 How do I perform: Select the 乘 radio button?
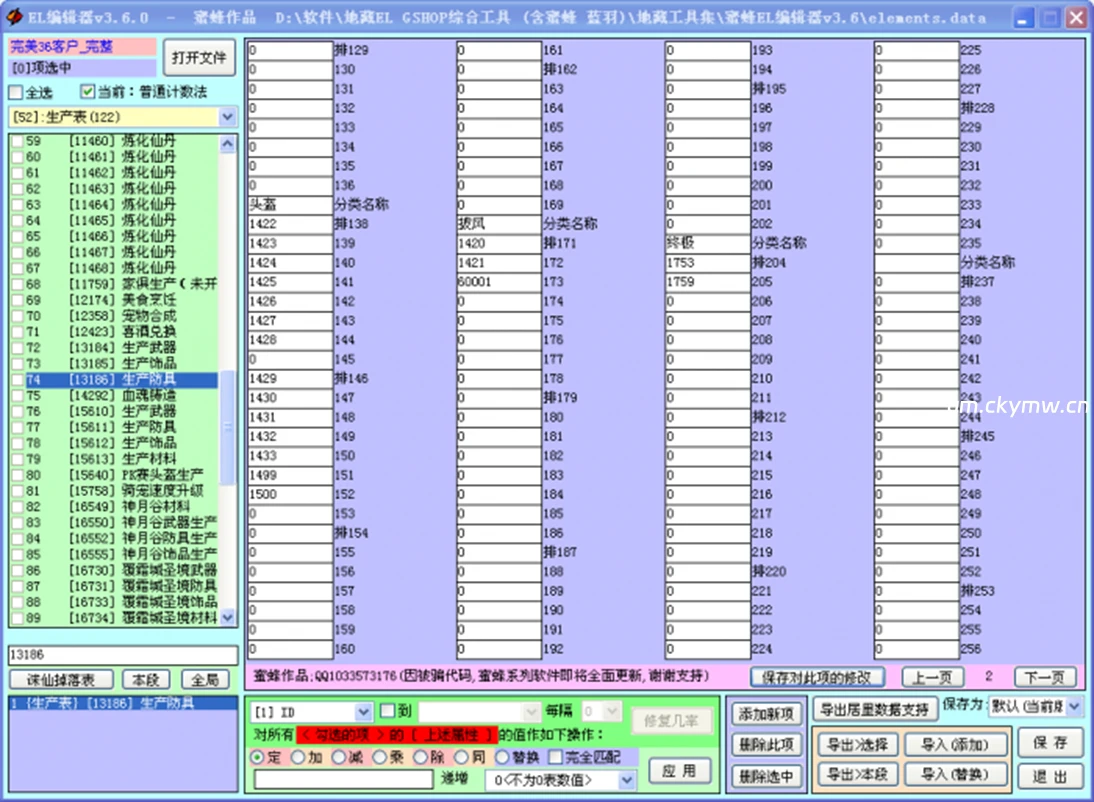point(380,757)
